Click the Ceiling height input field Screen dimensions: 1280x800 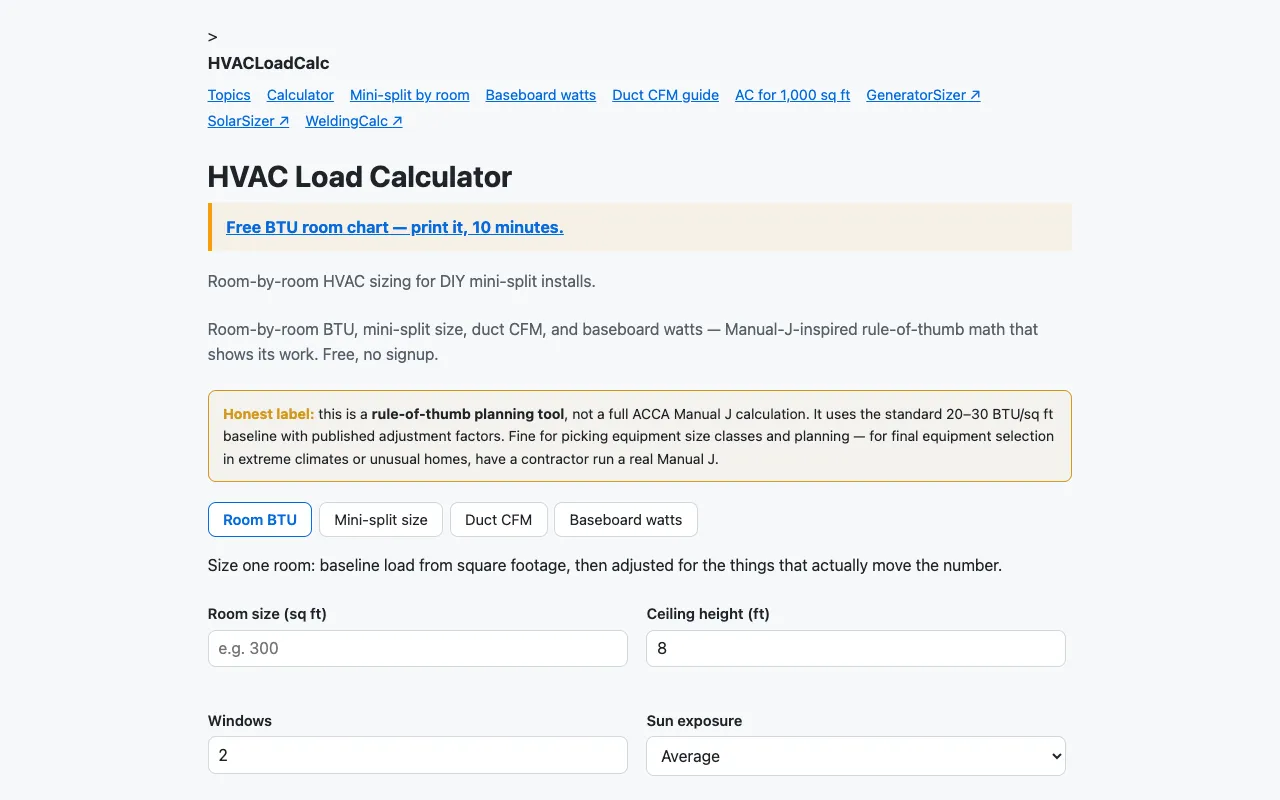856,648
